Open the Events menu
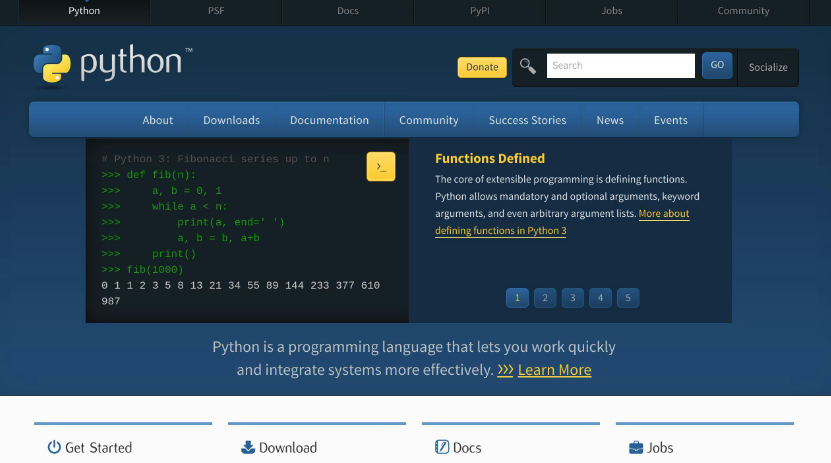 [x=670, y=120]
